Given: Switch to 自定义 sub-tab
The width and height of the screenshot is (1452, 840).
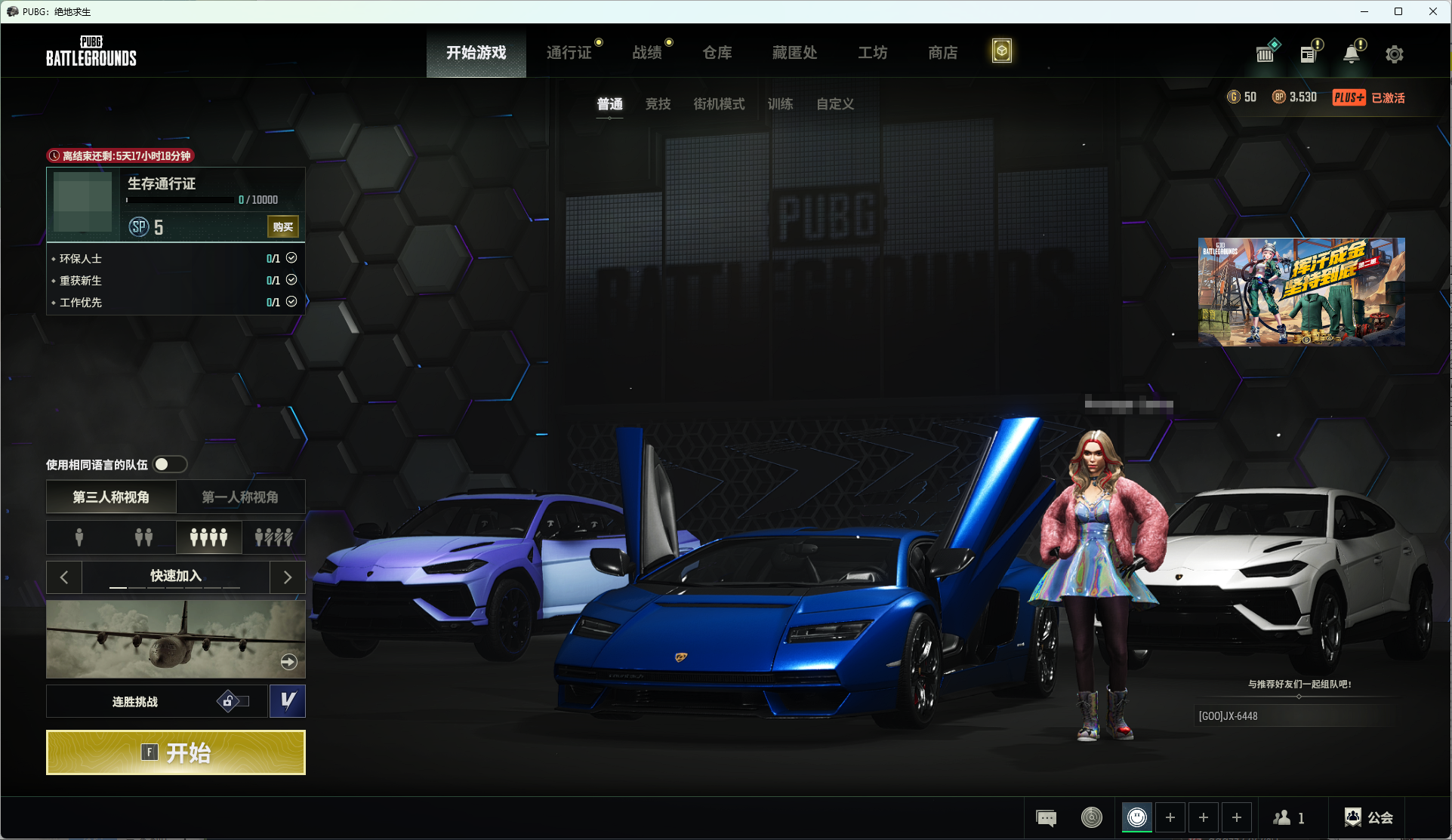Looking at the screenshot, I should [835, 104].
